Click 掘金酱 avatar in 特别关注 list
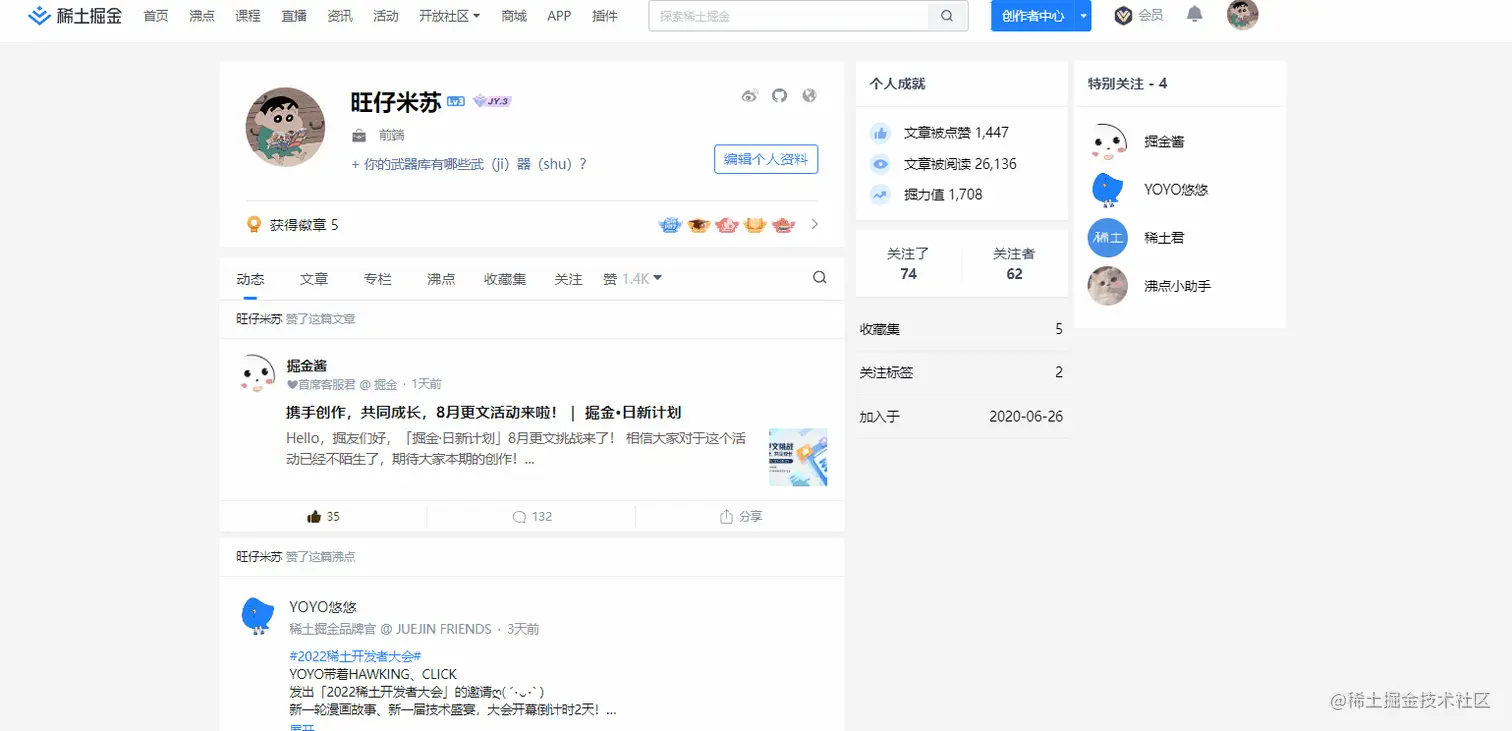This screenshot has height=731, width=1512. click(1107, 142)
